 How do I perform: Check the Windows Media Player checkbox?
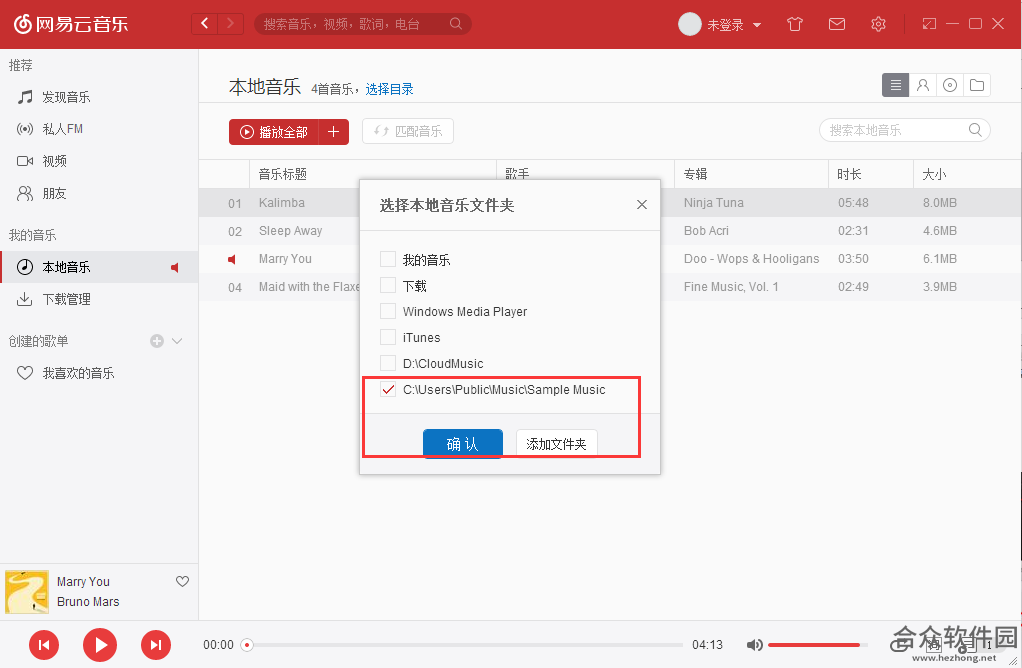click(388, 311)
